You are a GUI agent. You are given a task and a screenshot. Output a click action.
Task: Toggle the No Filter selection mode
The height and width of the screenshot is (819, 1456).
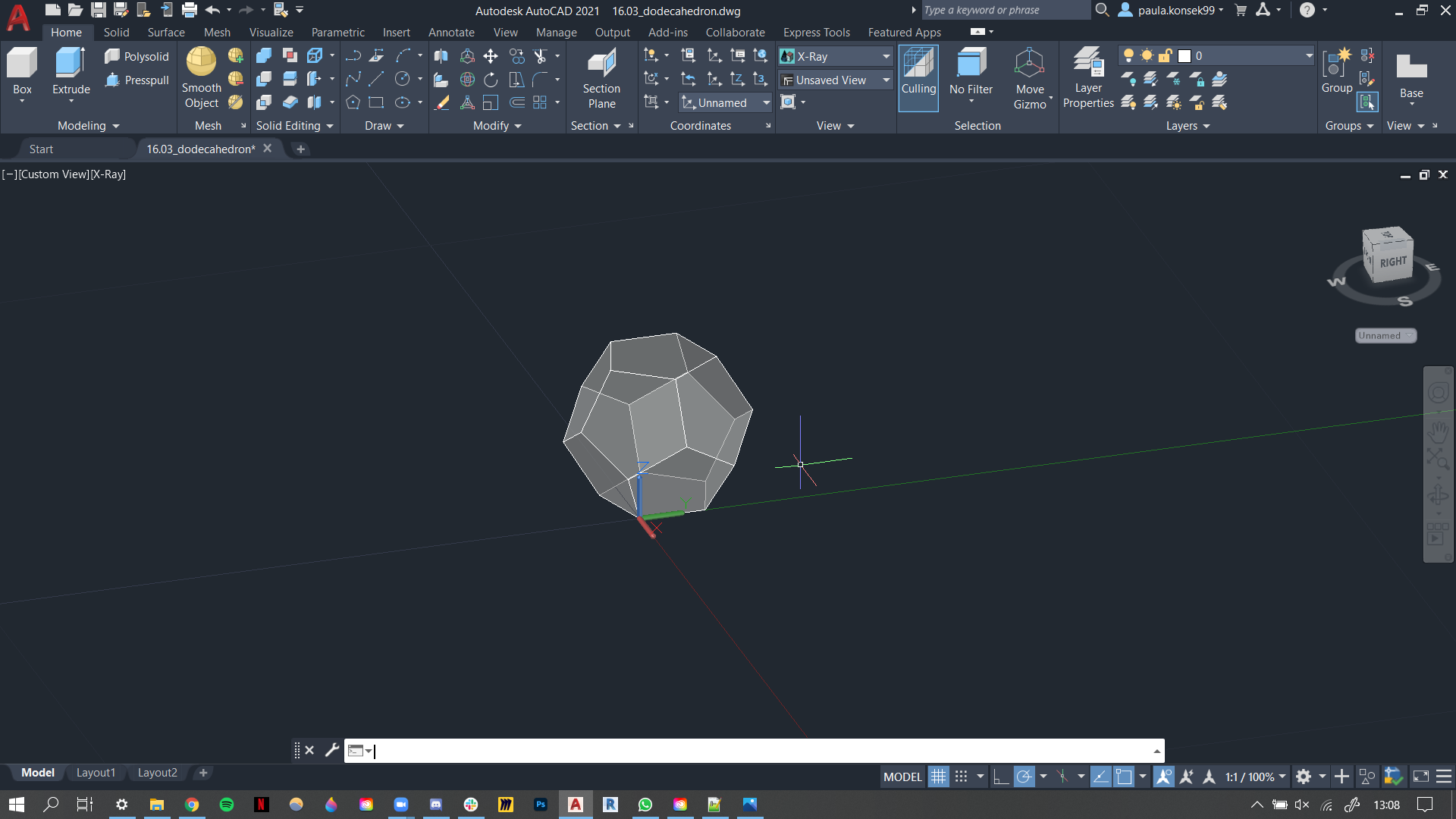970,78
